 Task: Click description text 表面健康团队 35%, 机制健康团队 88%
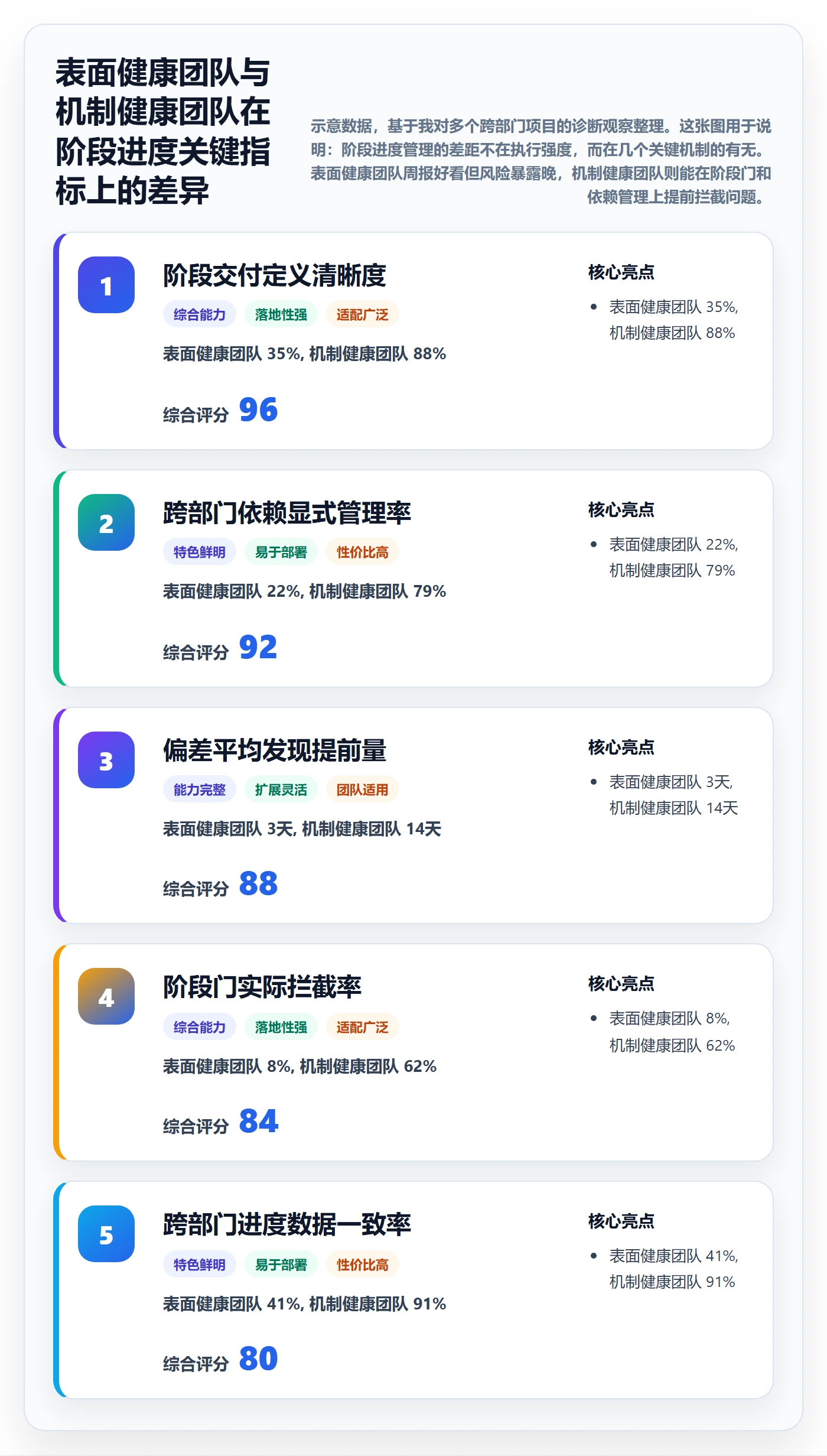tap(305, 353)
